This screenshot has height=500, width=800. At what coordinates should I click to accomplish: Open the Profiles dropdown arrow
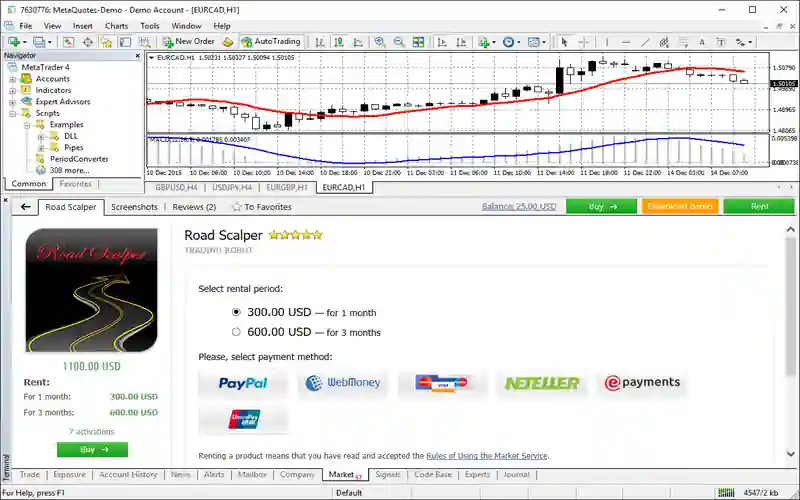click(49, 42)
